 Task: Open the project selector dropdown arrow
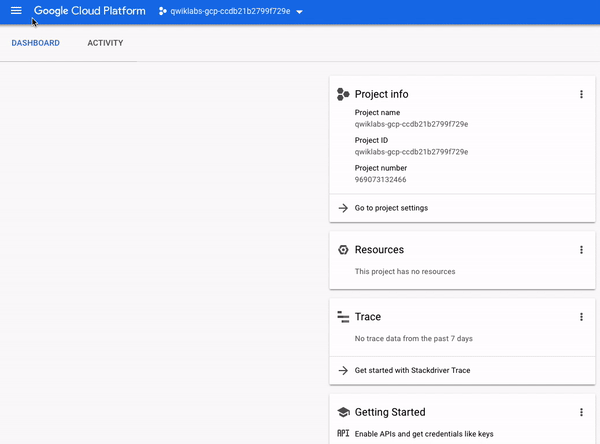300,11
